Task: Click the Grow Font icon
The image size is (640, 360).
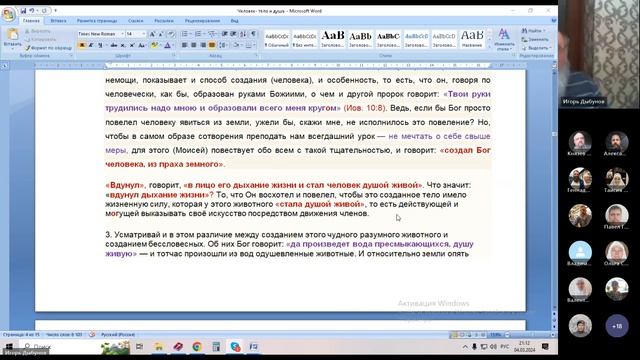Action: pos(152,34)
